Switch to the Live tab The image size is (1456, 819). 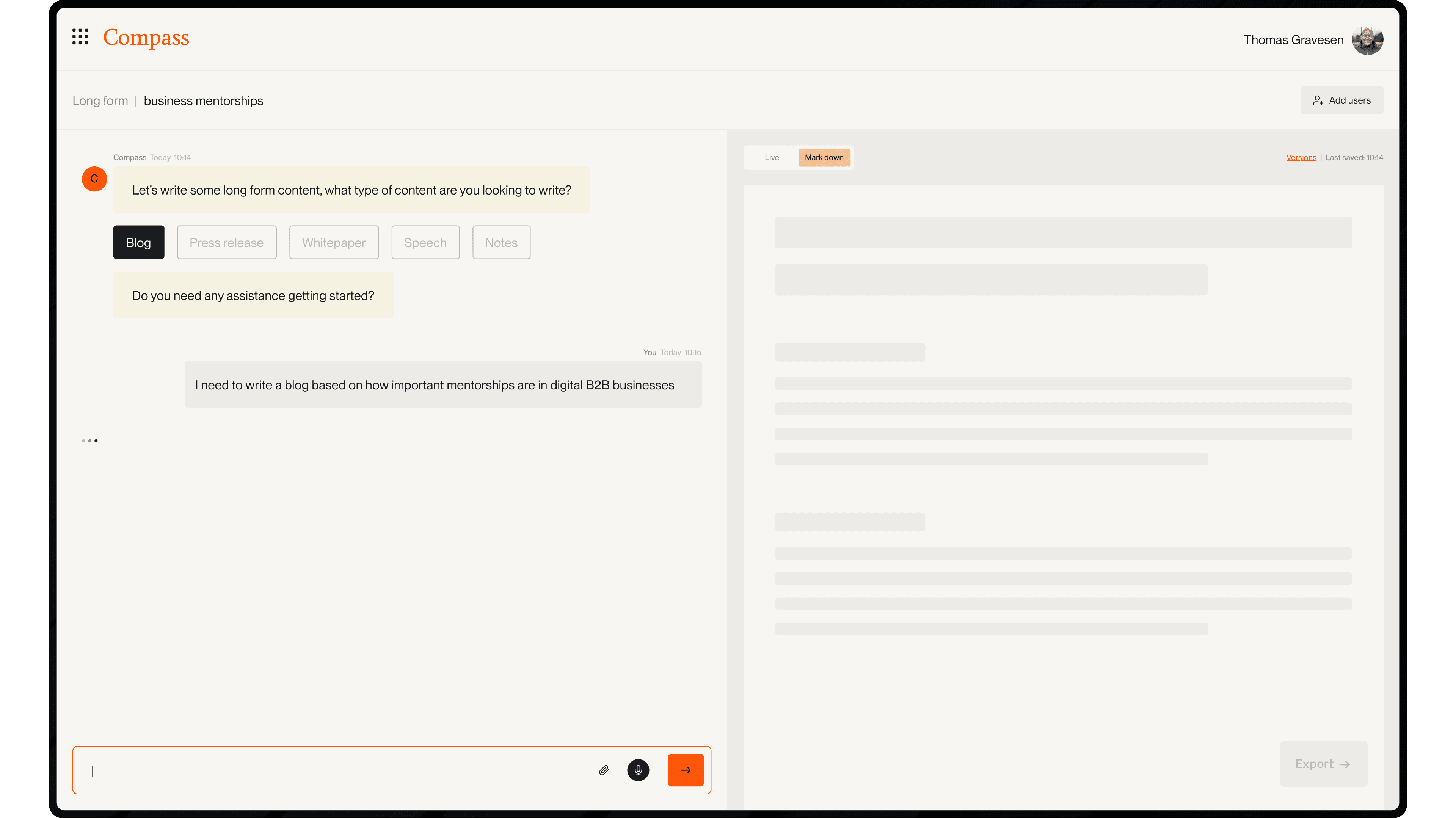[x=772, y=158]
